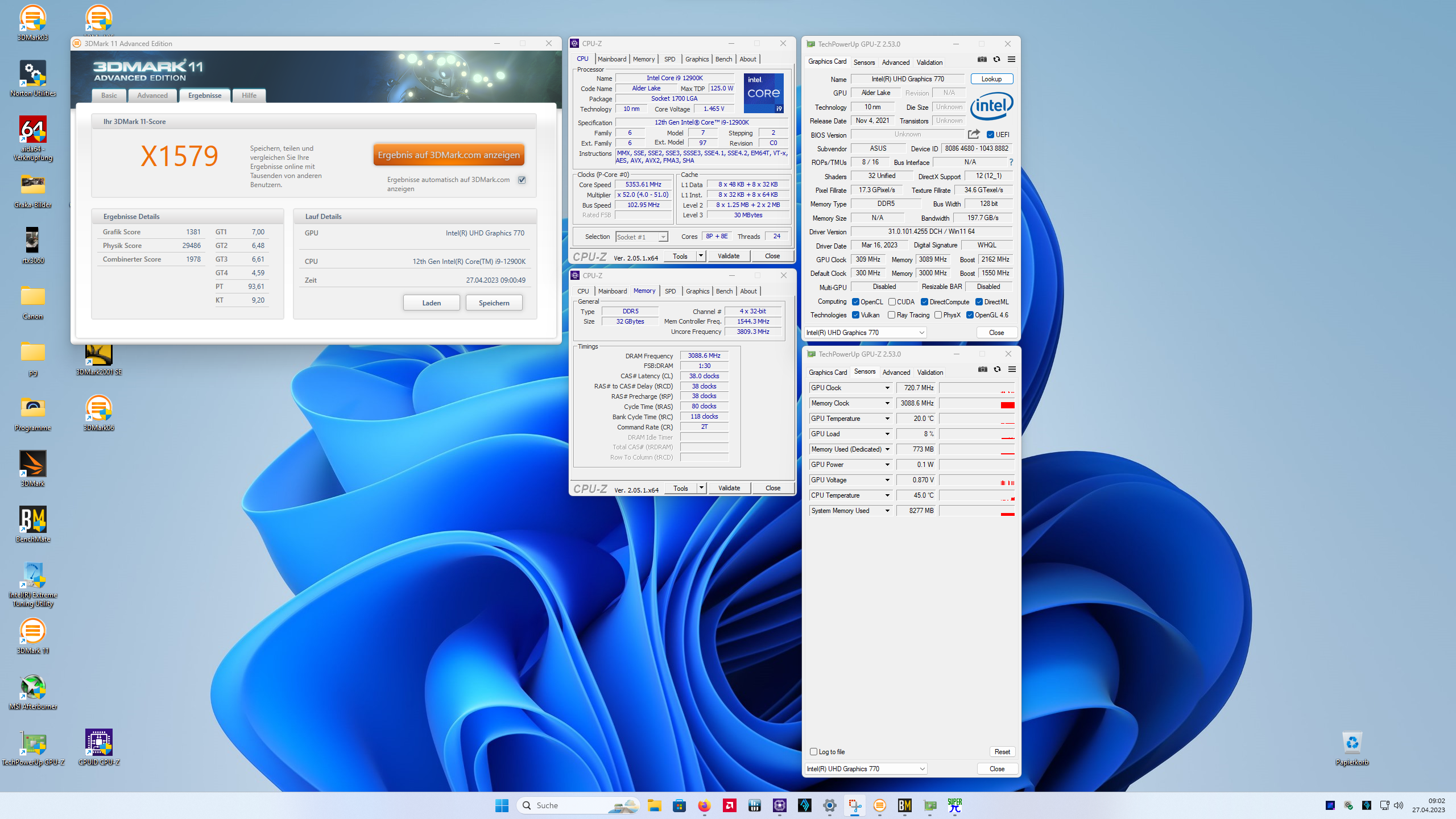Toggle the UEFI checkbox in GPU-Z

990,135
